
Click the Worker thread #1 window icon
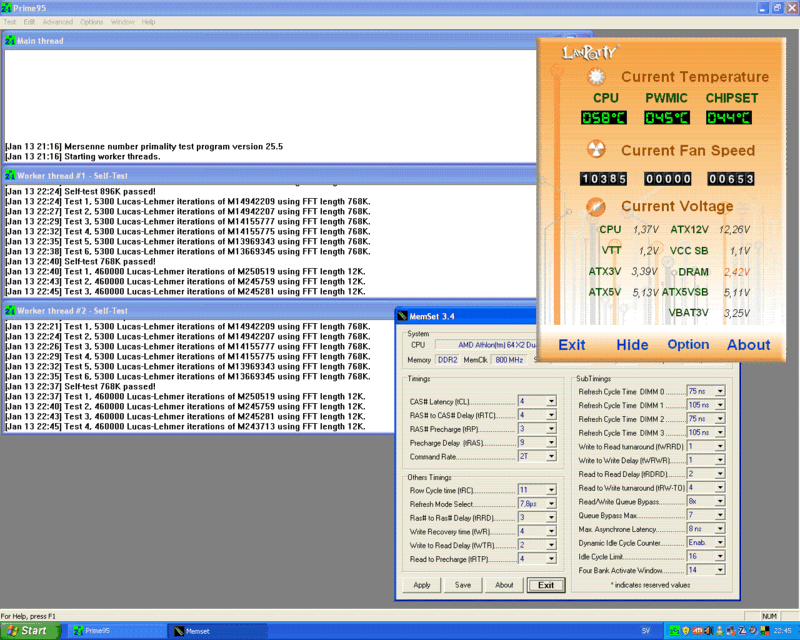(10, 176)
